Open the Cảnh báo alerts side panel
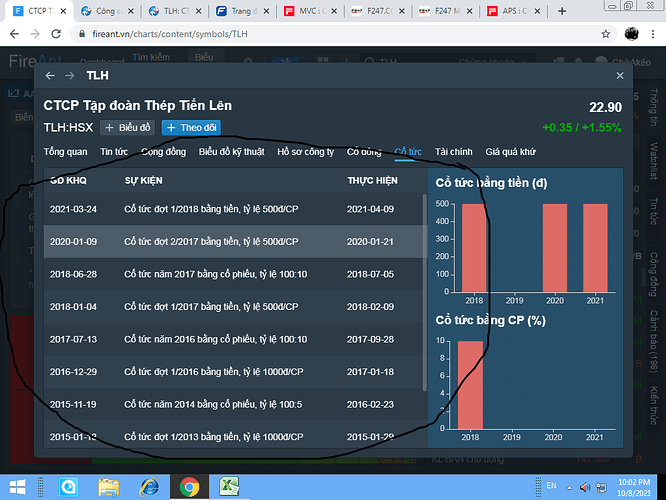666x500 pixels. click(x=654, y=341)
